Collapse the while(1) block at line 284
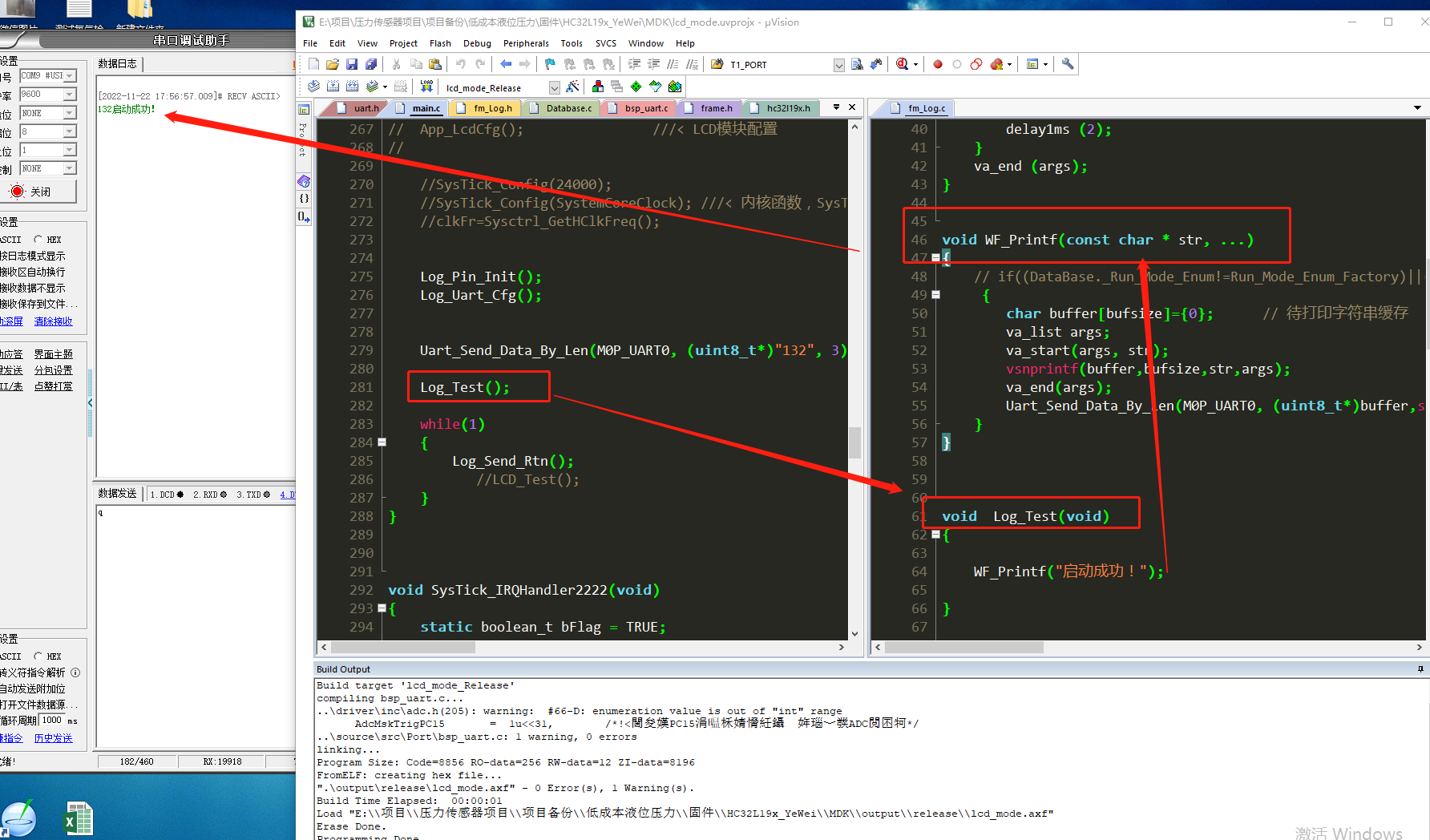 point(382,442)
